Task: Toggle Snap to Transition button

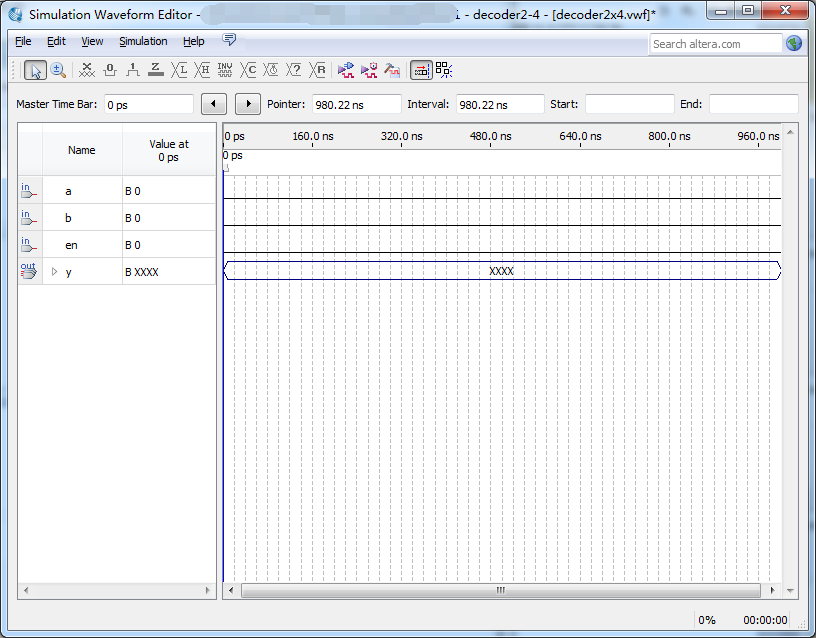Action: (421, 70)
